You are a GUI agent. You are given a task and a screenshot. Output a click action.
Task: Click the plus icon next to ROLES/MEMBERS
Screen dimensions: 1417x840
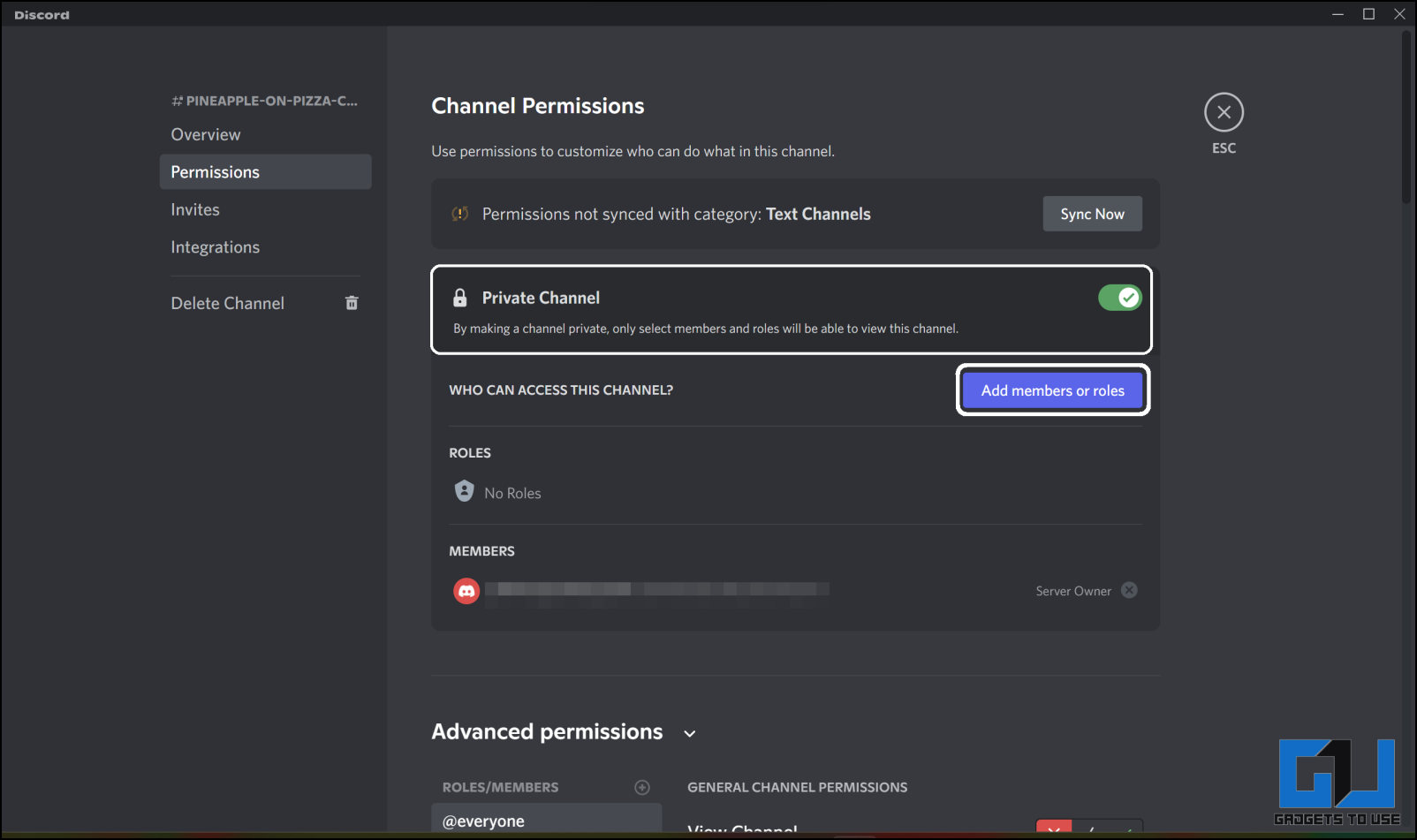tap(642, 787)
